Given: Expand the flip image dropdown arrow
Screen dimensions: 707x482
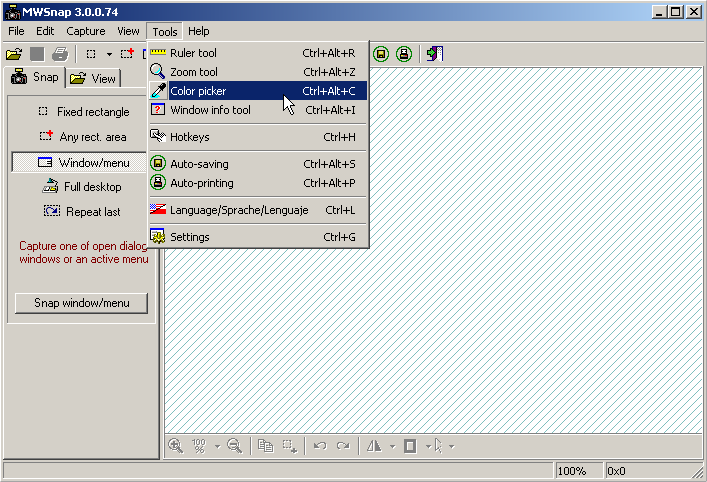Looking at the screenshot, I should click(x=392, y=446).
